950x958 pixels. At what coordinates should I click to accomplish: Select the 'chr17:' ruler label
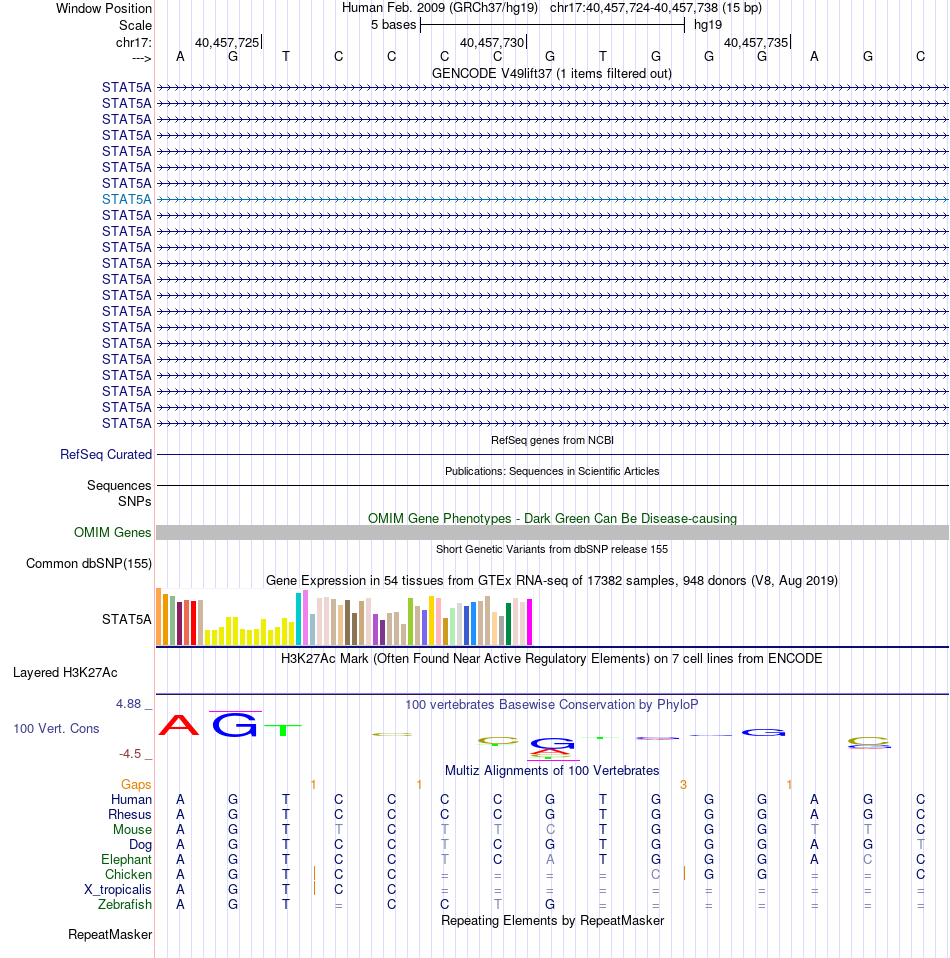(134, 42)
